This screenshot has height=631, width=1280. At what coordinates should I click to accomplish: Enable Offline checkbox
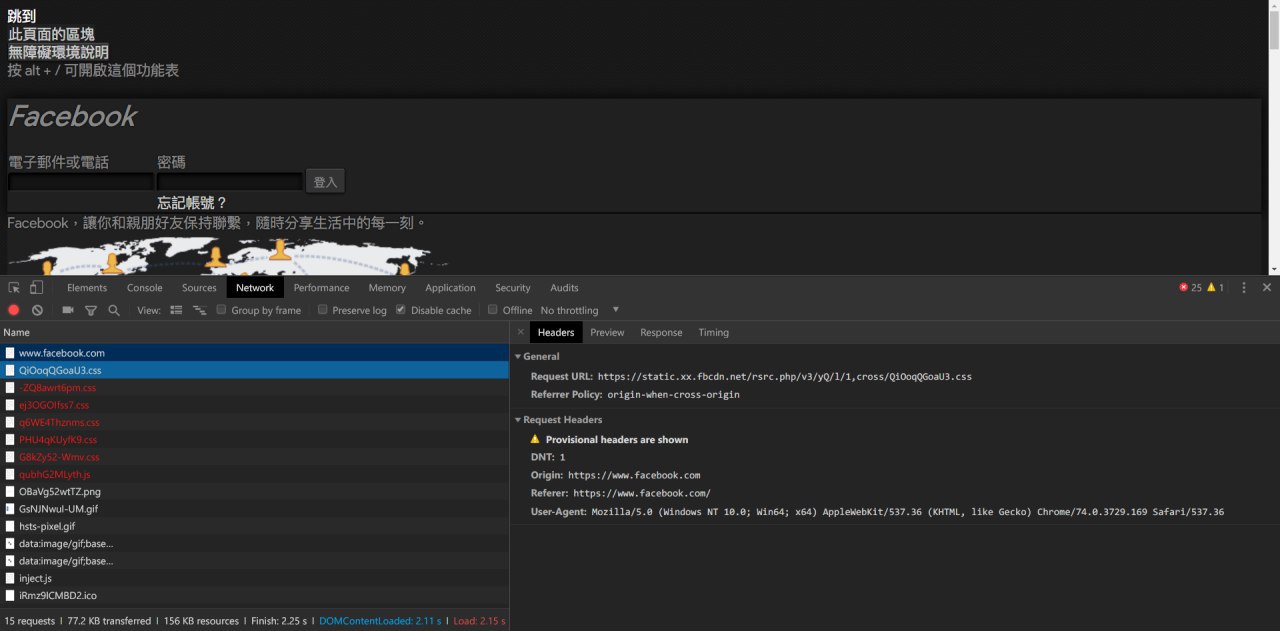[492, 310]
